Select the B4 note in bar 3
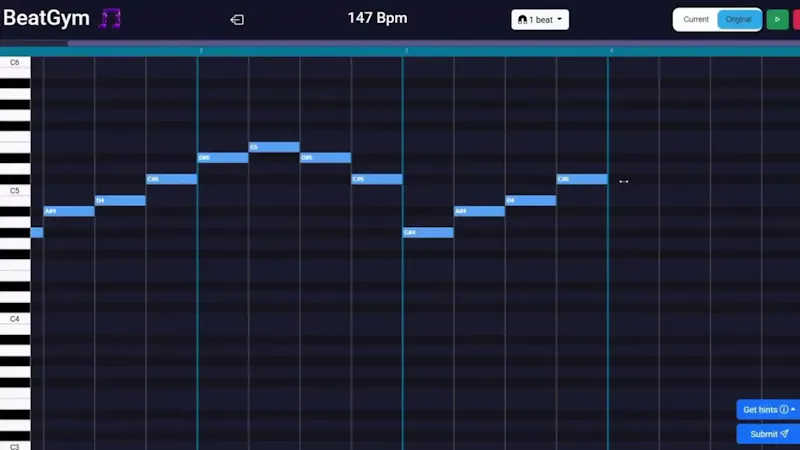 point(531,201)
